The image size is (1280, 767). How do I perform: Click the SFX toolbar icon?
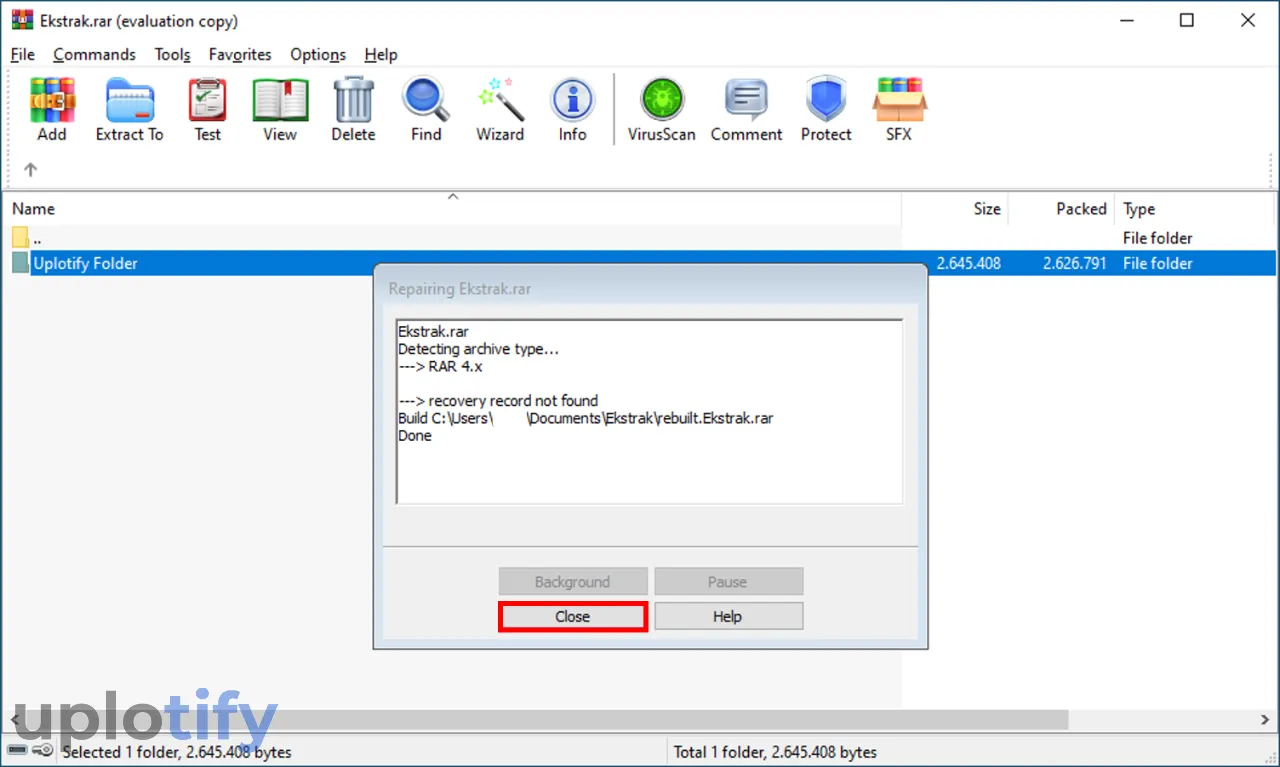coord(898,100)
